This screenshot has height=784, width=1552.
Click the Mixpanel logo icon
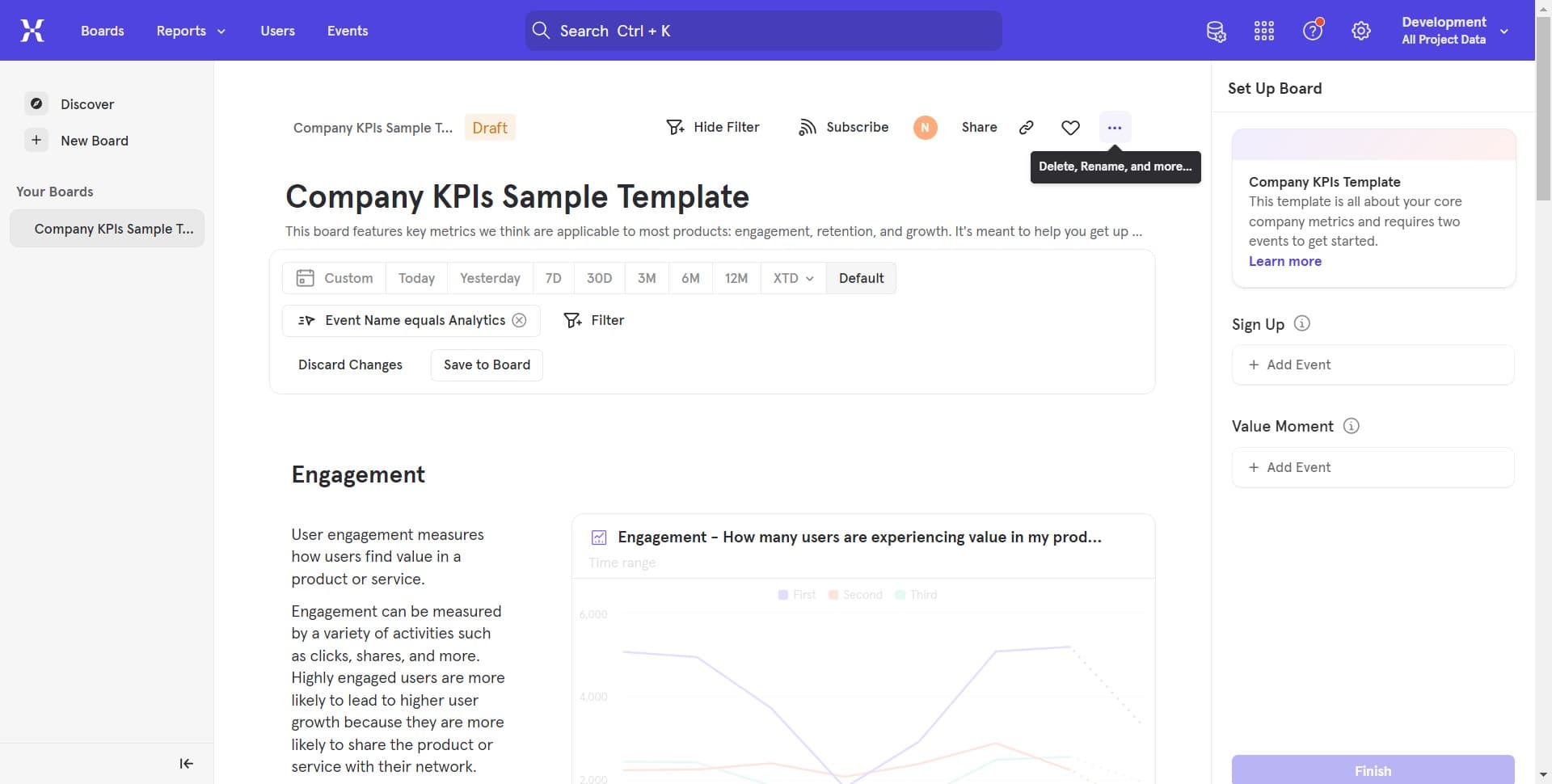(32, 31)
